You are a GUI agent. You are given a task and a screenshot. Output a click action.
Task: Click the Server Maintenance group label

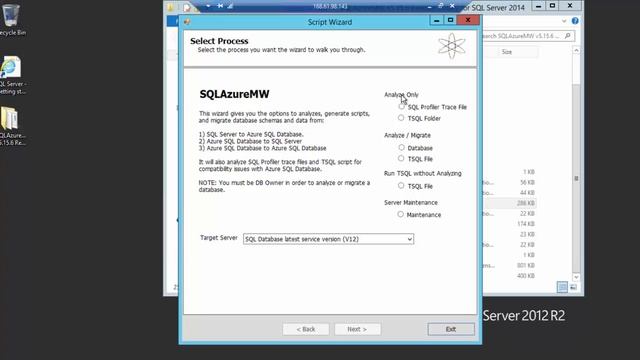[x=411, y=202]
